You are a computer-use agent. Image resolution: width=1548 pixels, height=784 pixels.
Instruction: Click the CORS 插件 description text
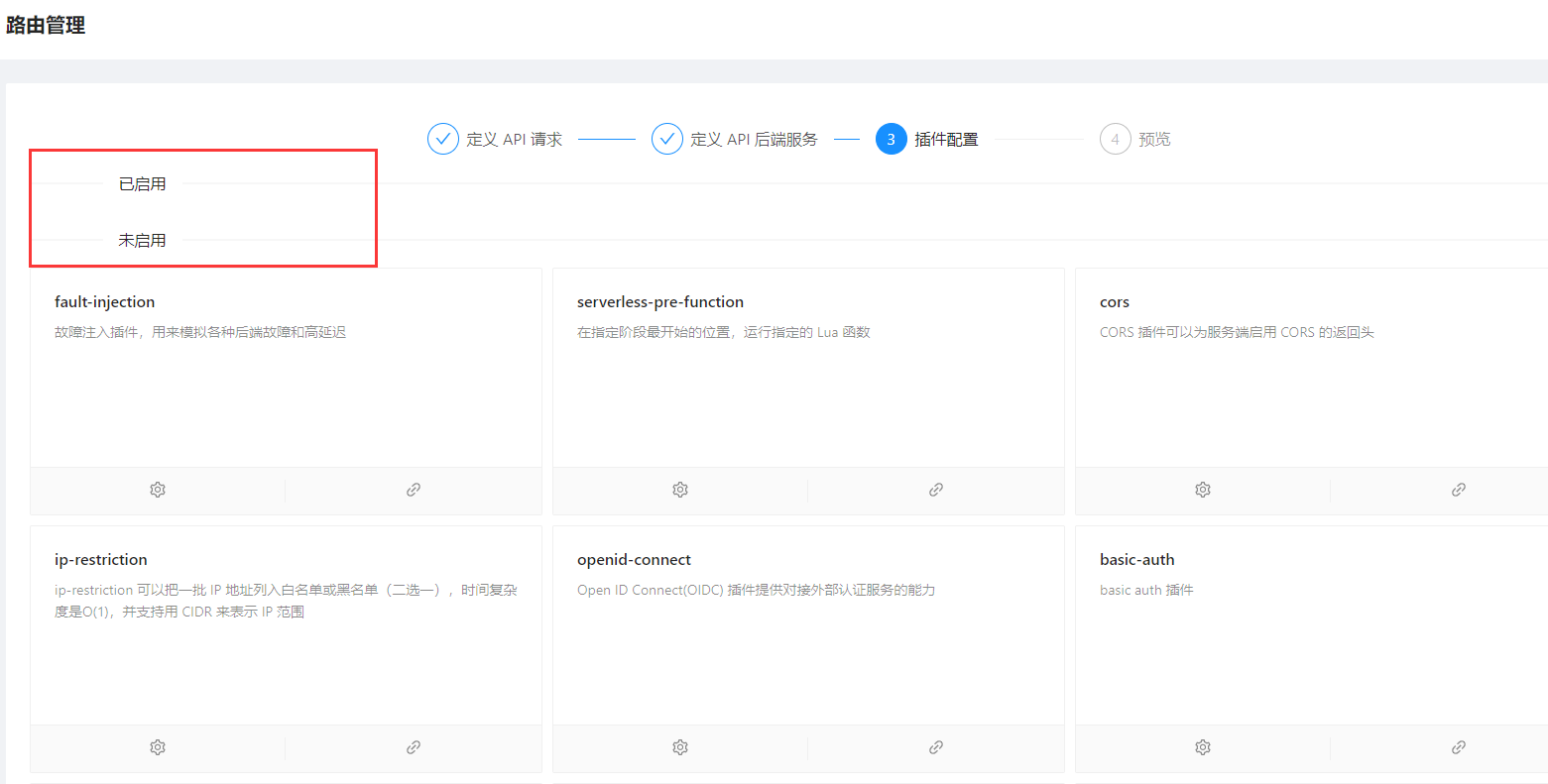(x=1238, y=333)
